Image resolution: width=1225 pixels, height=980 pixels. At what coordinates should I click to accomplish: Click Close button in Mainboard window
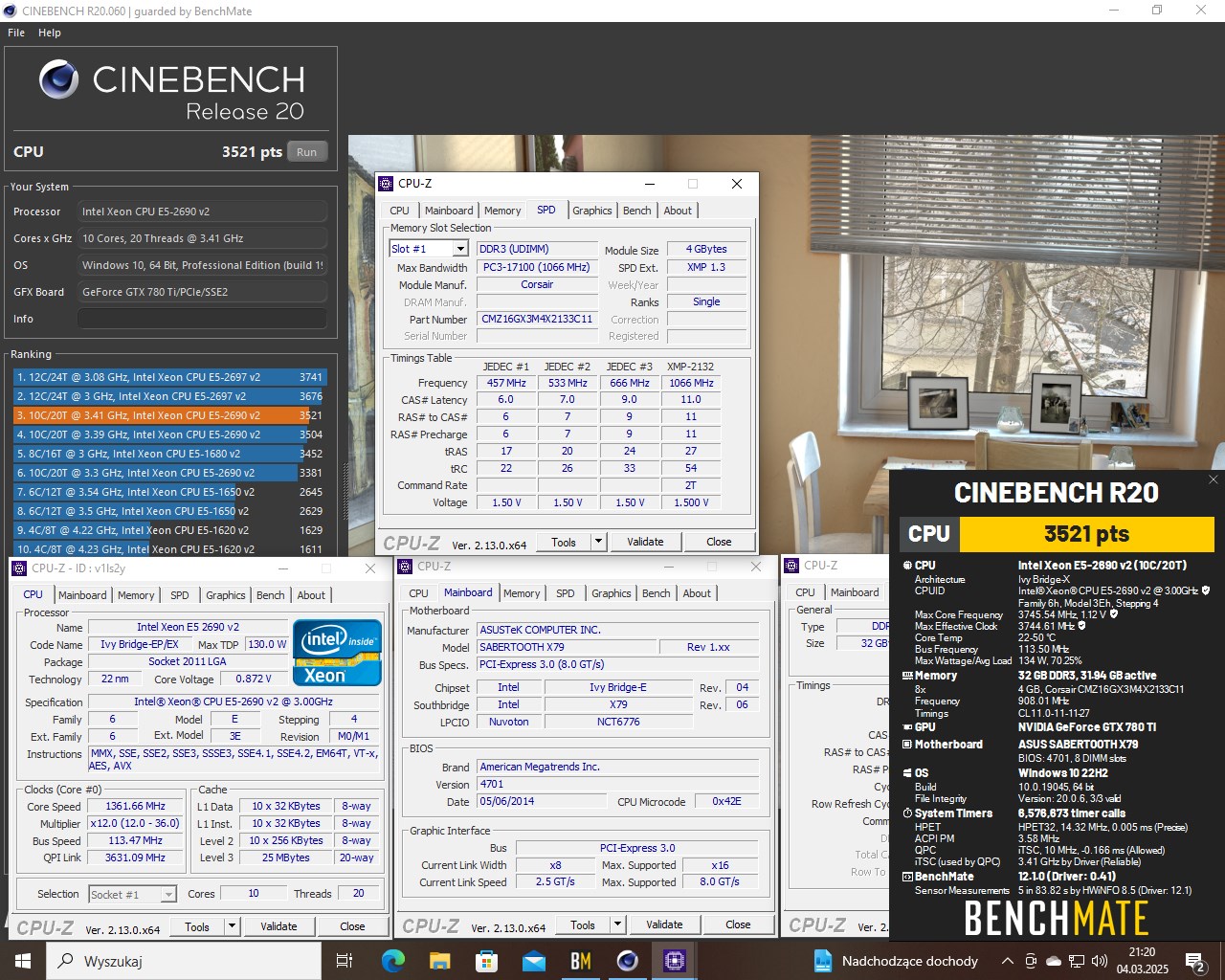point(738,924)
